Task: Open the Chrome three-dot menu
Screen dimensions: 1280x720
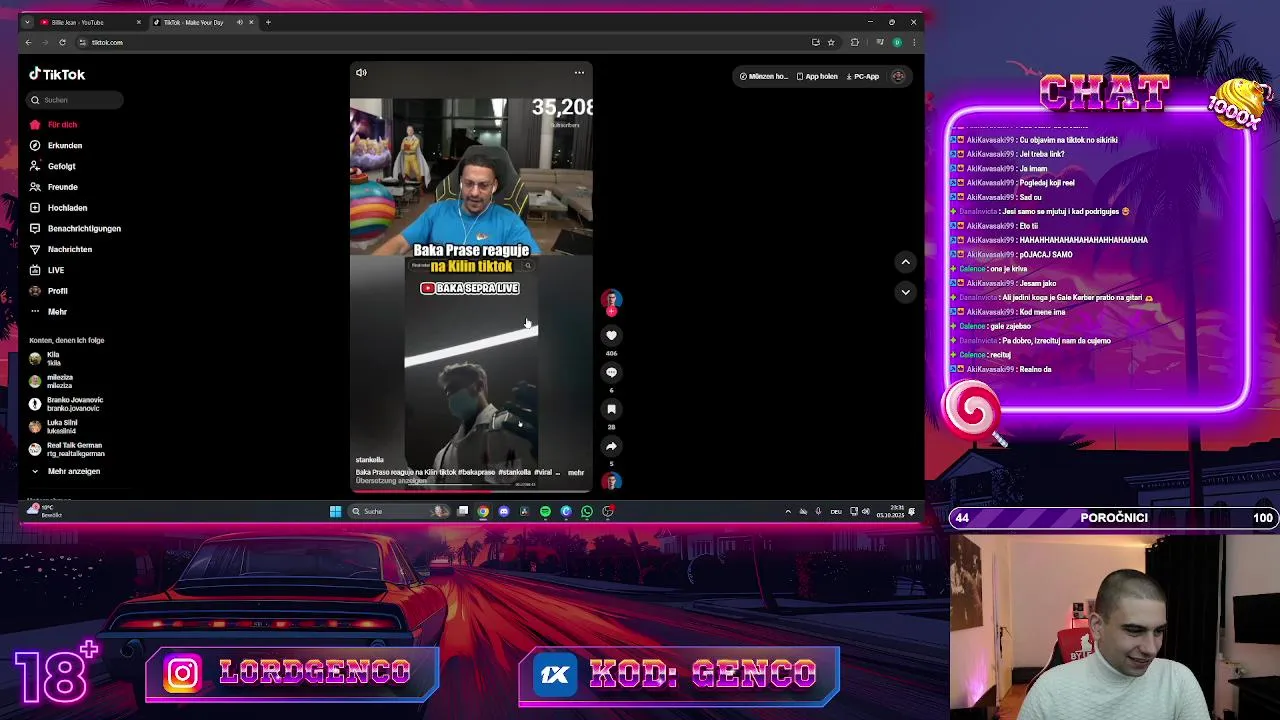Action: 913,42
